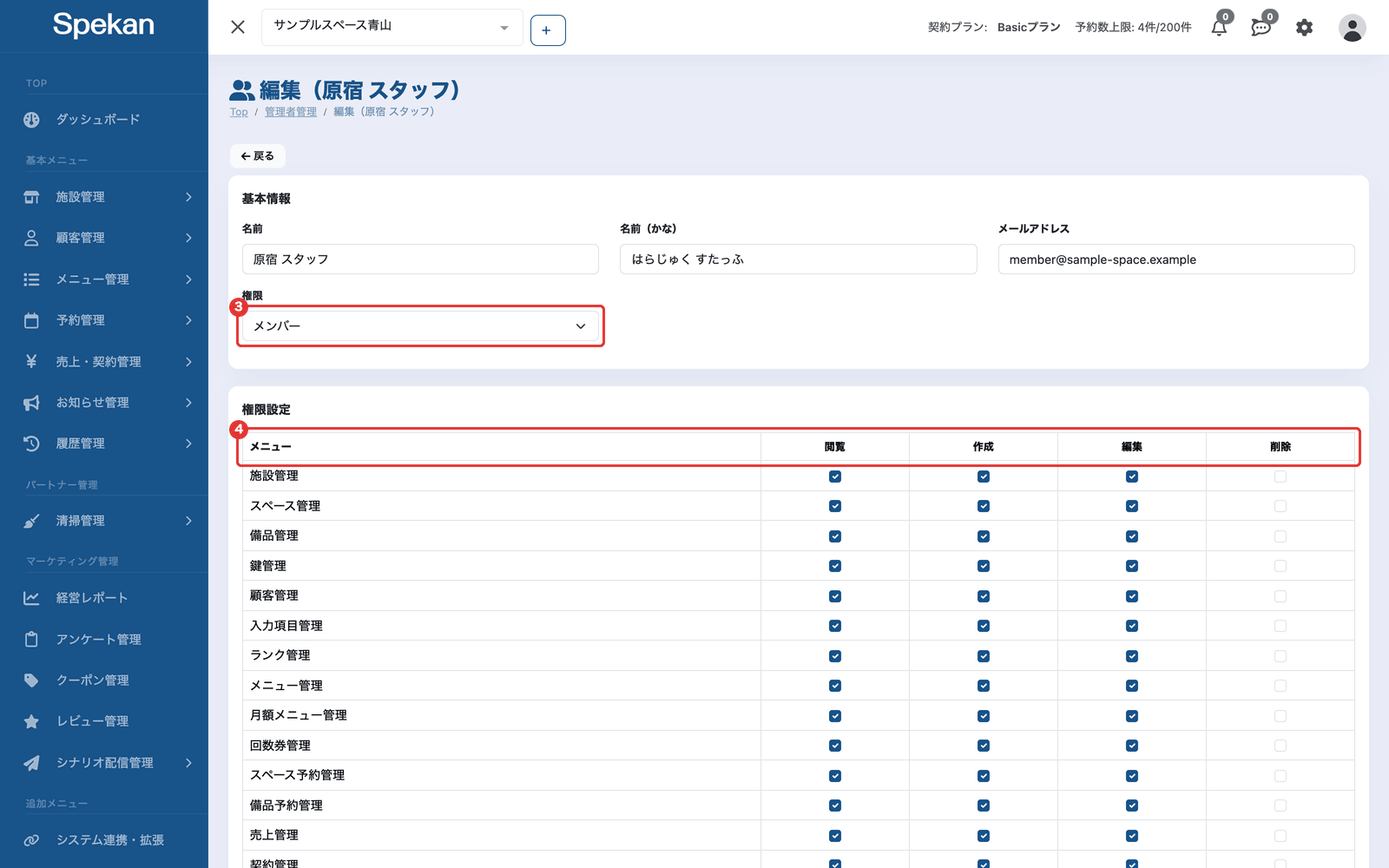Uncheck 閲覧 for 施設管理 row
Image resolution: width=1389 pixels, height=868 pixels.
(x=835, y=477)
